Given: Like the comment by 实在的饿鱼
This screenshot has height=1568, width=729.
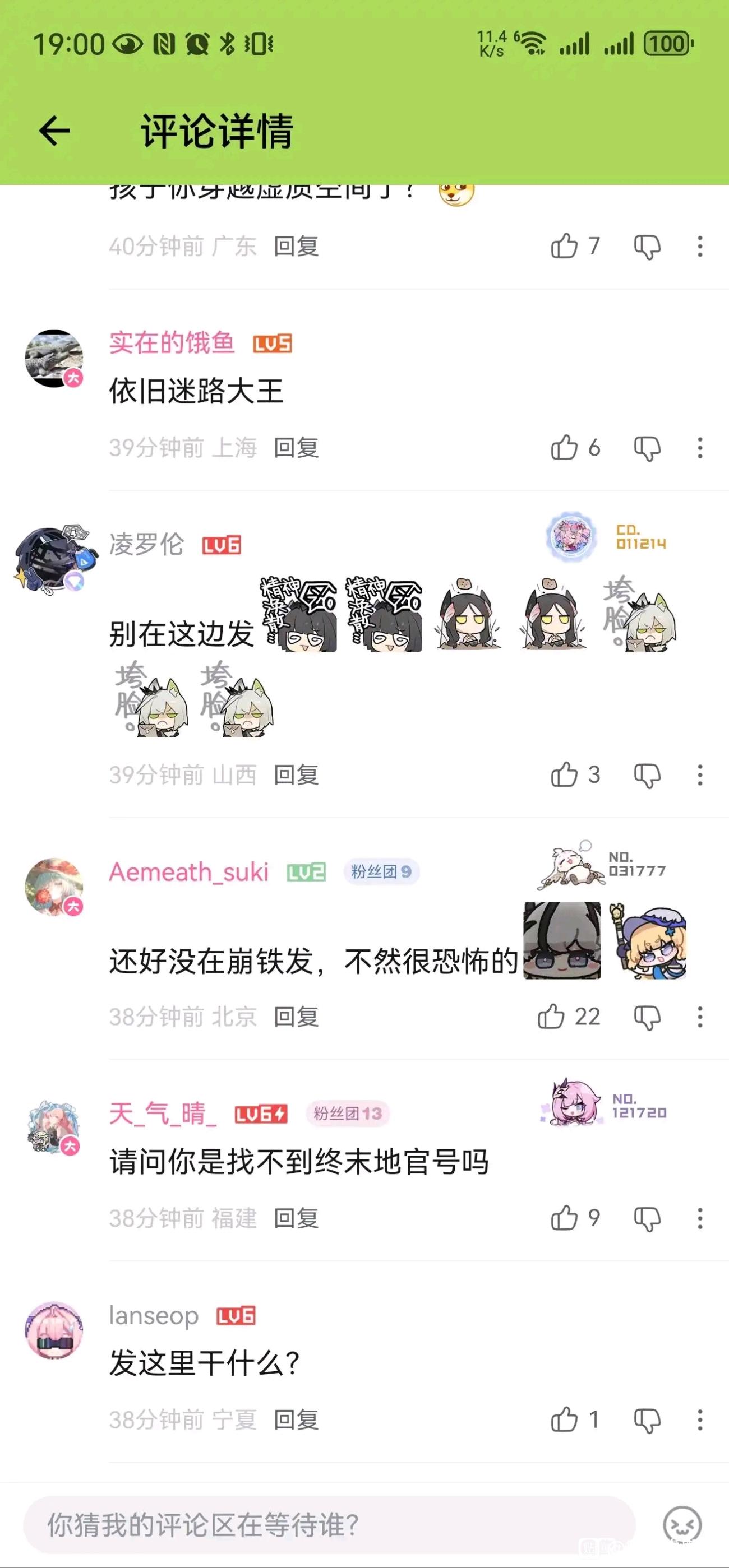Looking at the screenshot, I should click(x=564, y=447).
